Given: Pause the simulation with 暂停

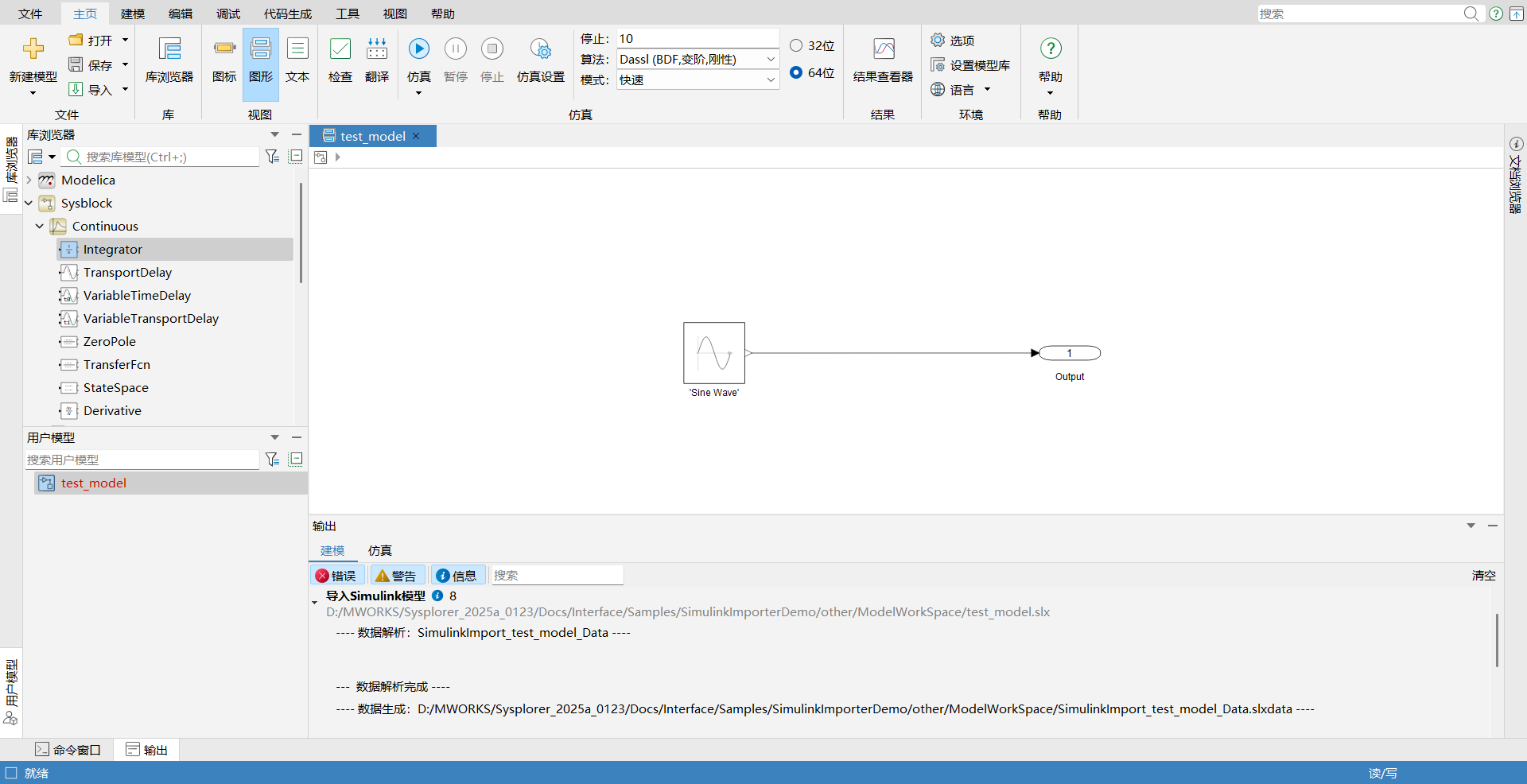Looking at the screenshot, I should [x=455, y=49].
